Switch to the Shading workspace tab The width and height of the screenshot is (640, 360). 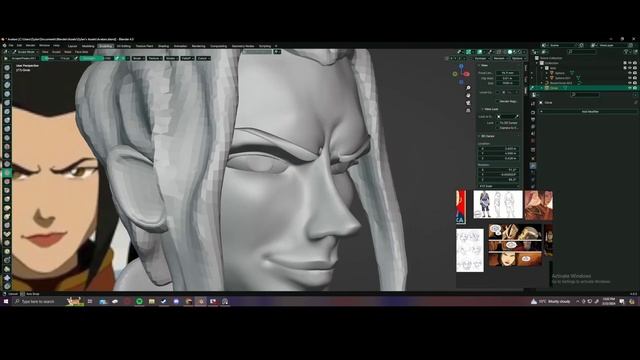tap(163, 46)
